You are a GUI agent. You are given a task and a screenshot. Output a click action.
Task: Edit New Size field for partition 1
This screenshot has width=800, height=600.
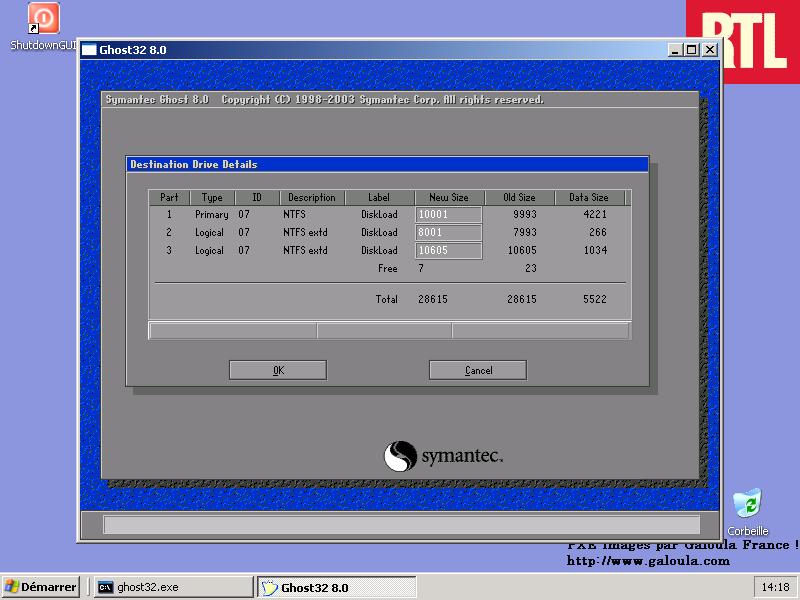point(448,214)
